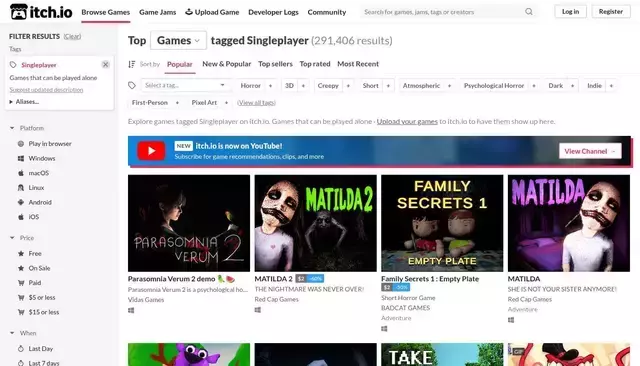Select the Popular sort tab

(180, 64)
